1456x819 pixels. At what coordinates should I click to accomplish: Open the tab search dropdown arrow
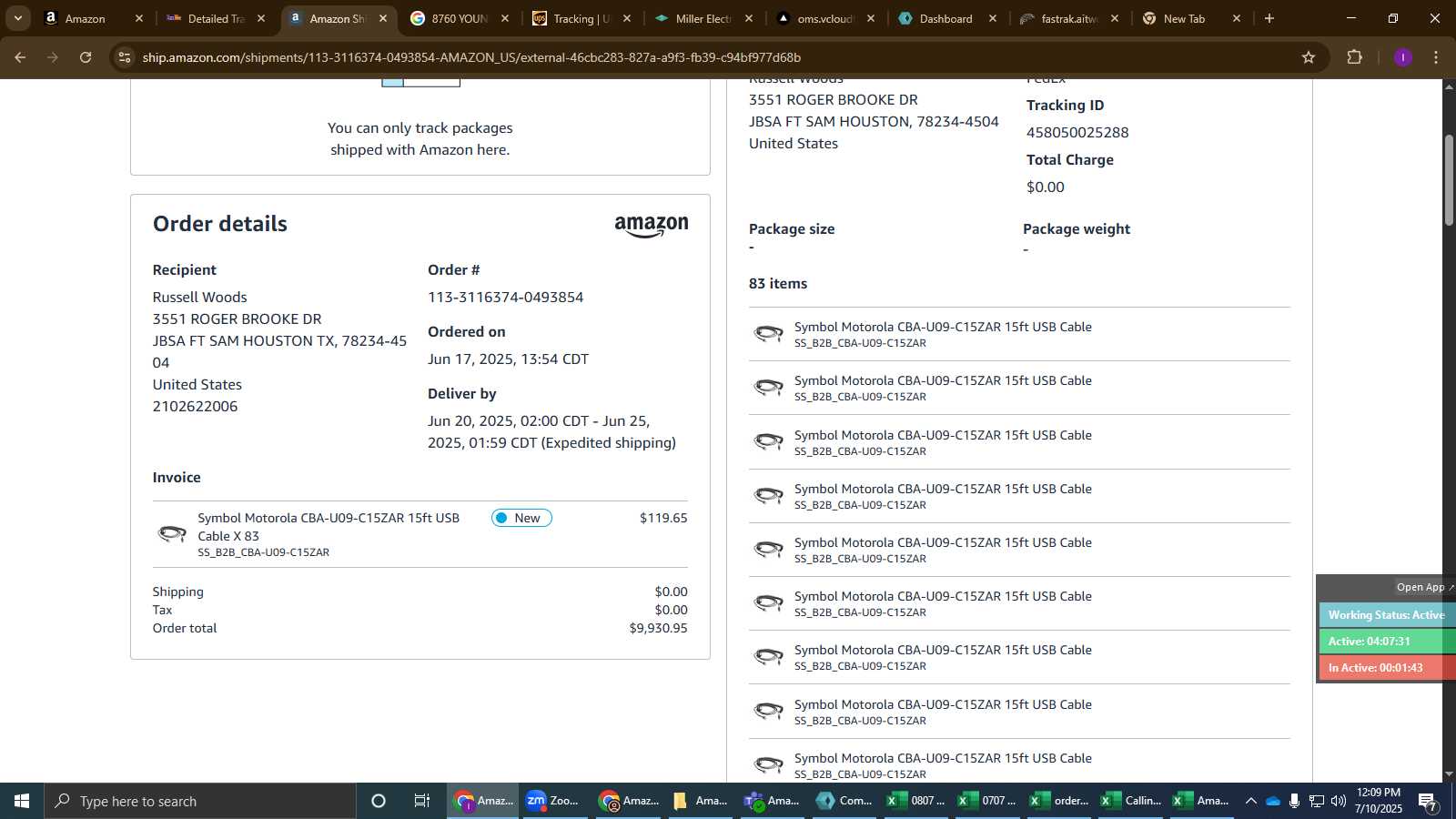(x=17, y=18)
